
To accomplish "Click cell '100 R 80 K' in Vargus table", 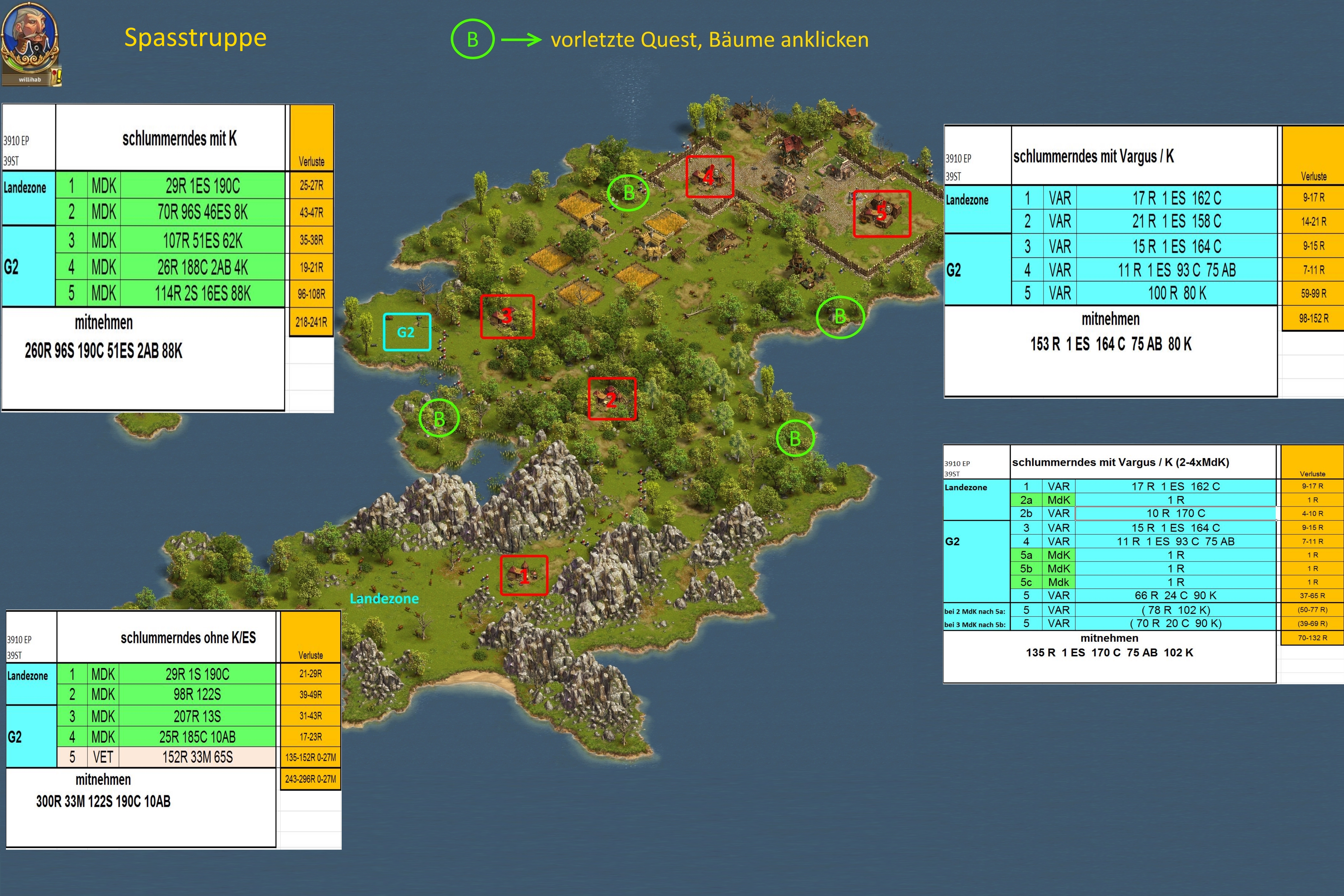I will pos(1176,293).
